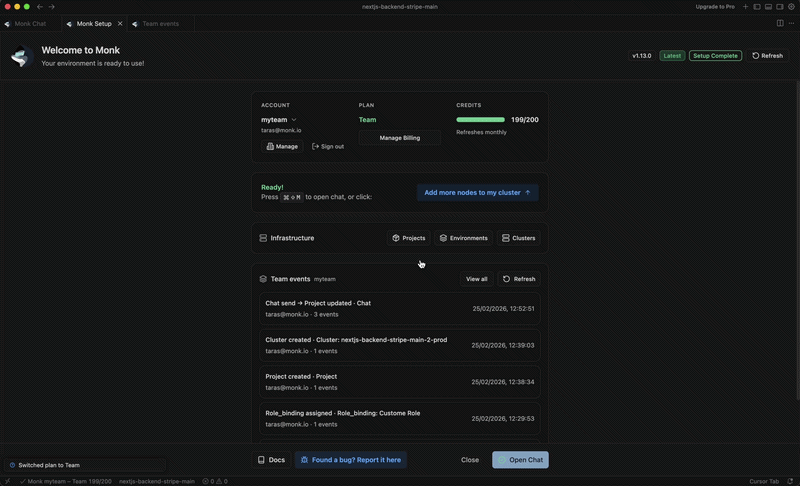This screenshot has height=486, width=800.
Task: Refresh the Team events list
Action: pyautogui.click(x=519, y=279)
